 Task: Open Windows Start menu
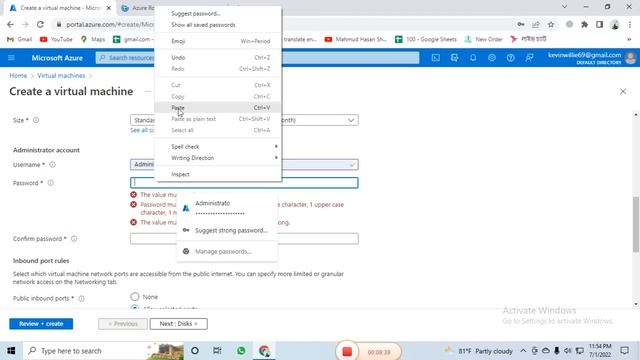pyautogui.click(x=11, y=351)
